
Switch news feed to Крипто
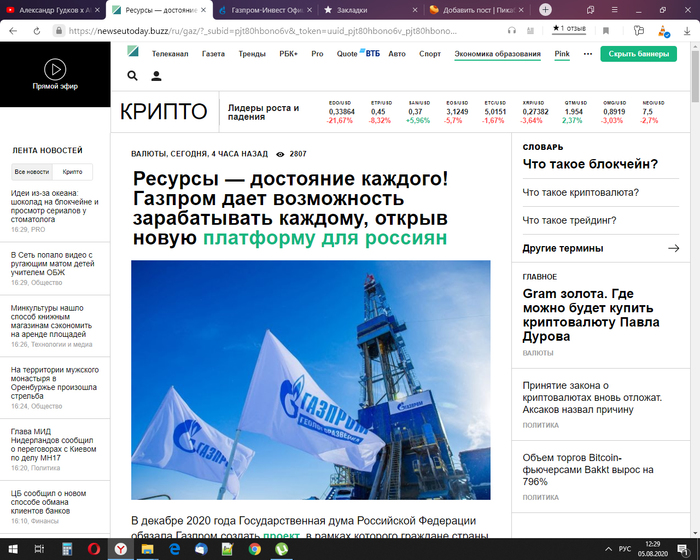pyautogui.click(x=72, y=172)
